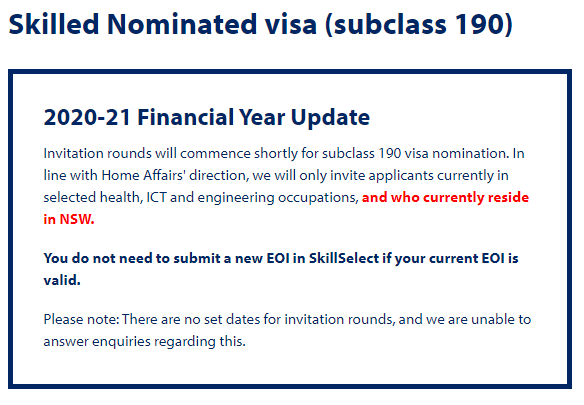Viewport: 584px width, 405px height.
Task: Click 'selected health, ICT and engineering occupations'
Action: 201,197
